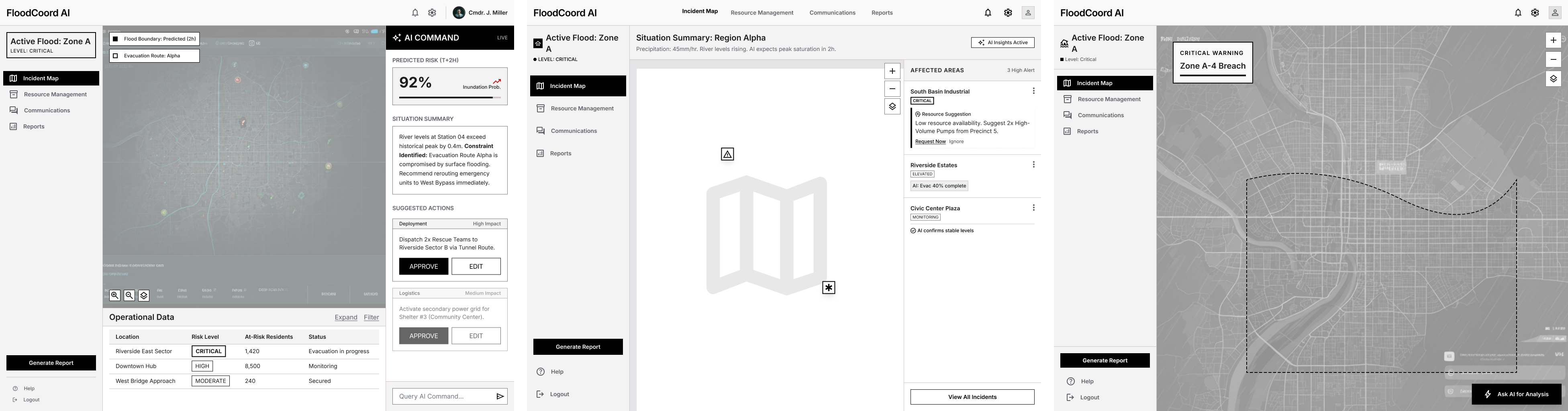Click the AI Command sparkle icon
The width and height of the screenshot is (1568, 411).
pos(397,38)
